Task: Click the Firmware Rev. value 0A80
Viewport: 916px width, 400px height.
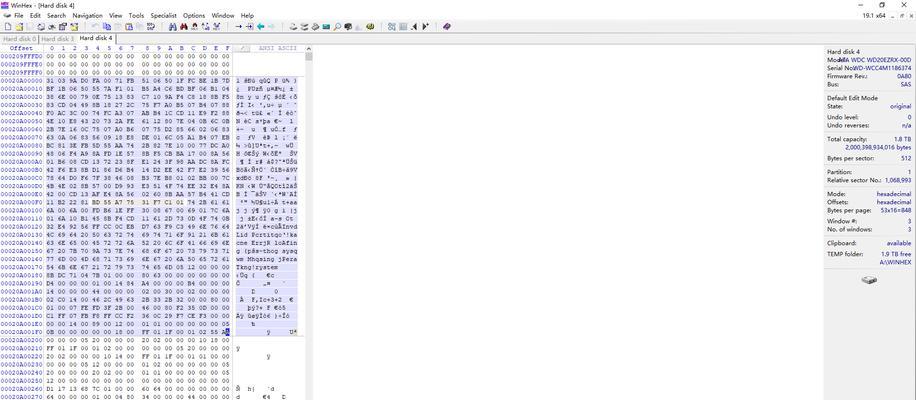Action: tap(904, 76)
